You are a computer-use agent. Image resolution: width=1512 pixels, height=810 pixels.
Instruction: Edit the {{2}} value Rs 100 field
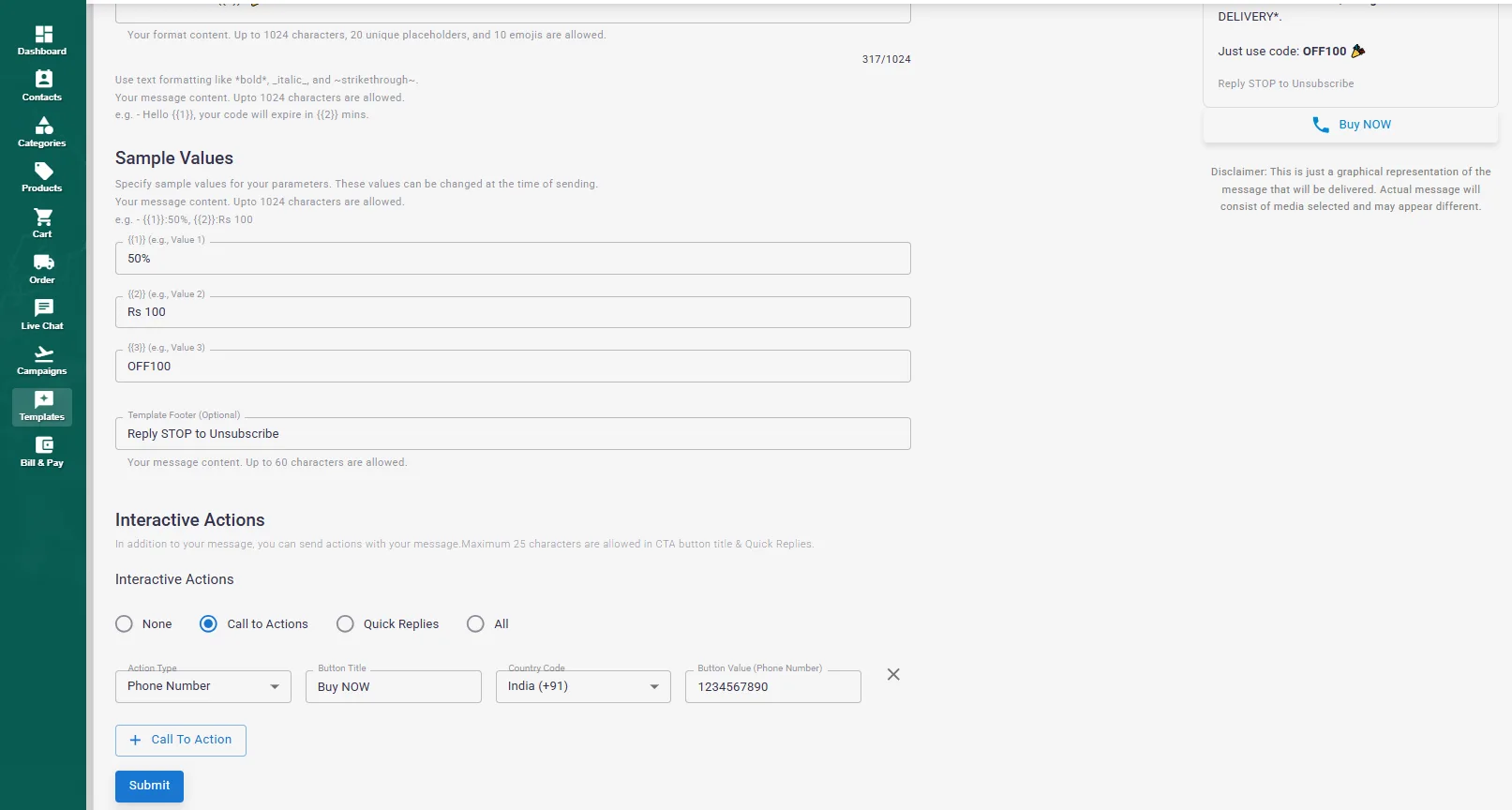click(x=513, y=312)
